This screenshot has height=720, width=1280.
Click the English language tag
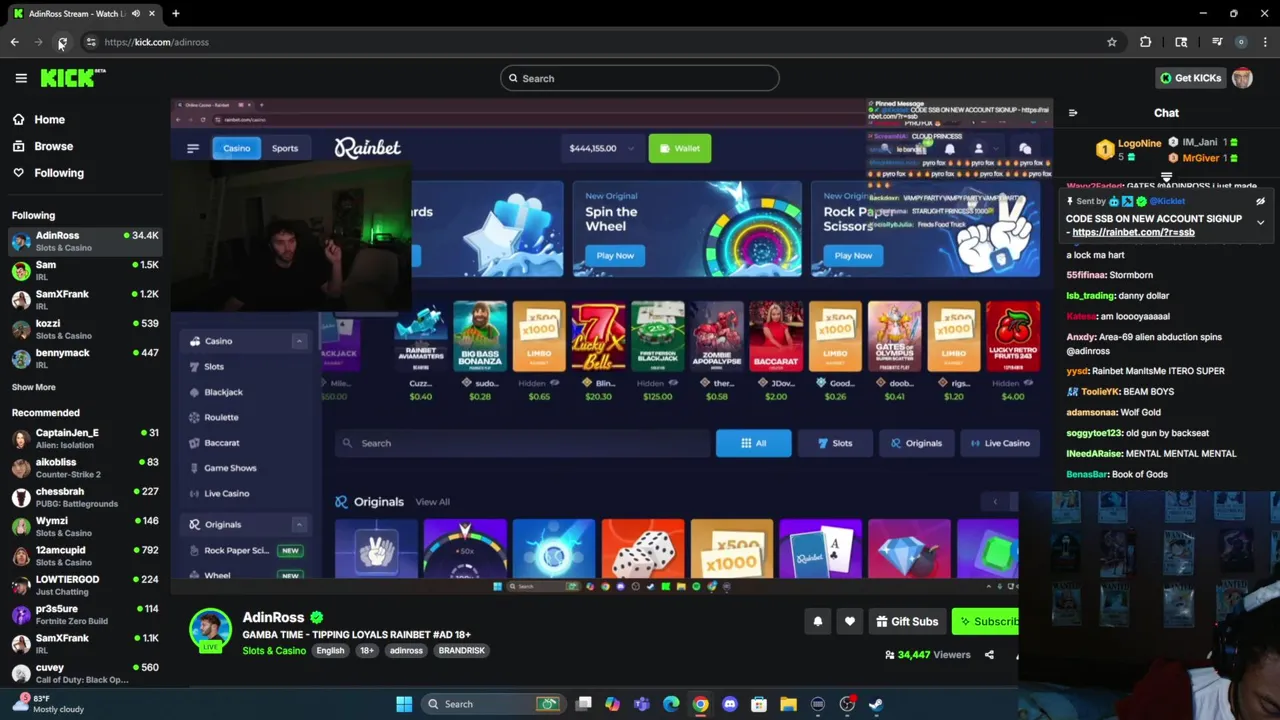(330, 651)
